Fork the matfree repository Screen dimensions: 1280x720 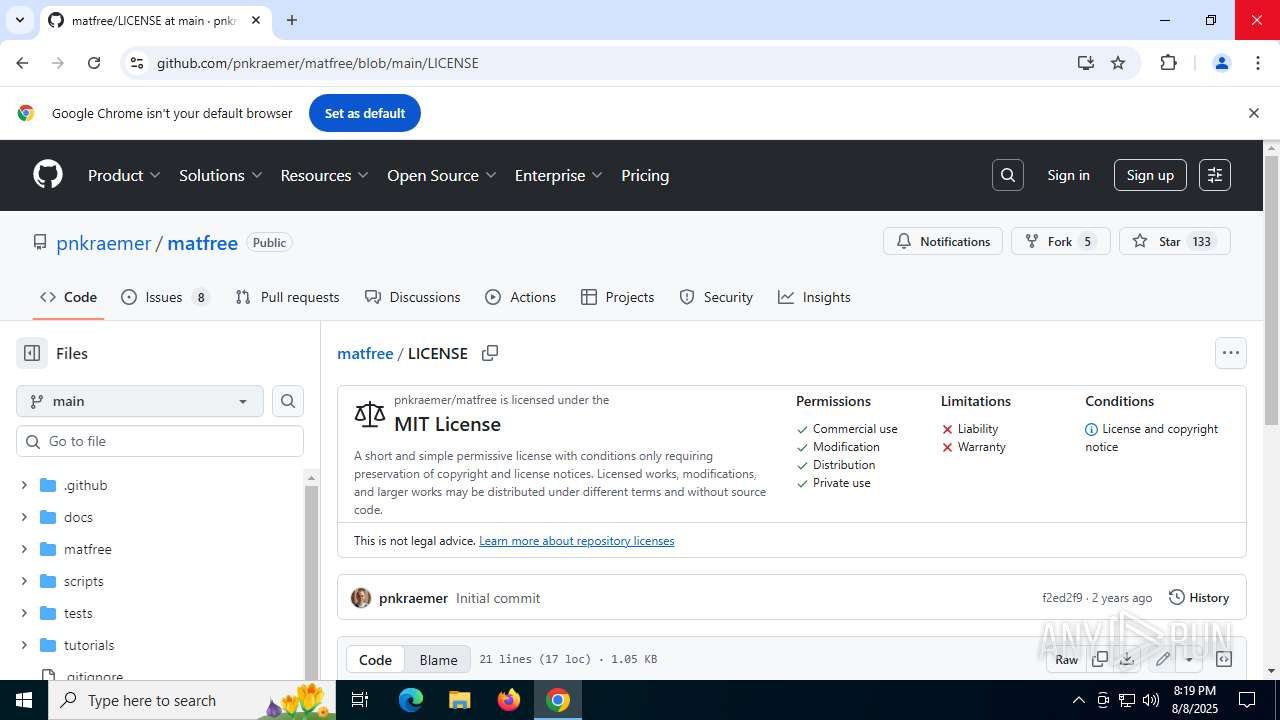[1061, 241]
